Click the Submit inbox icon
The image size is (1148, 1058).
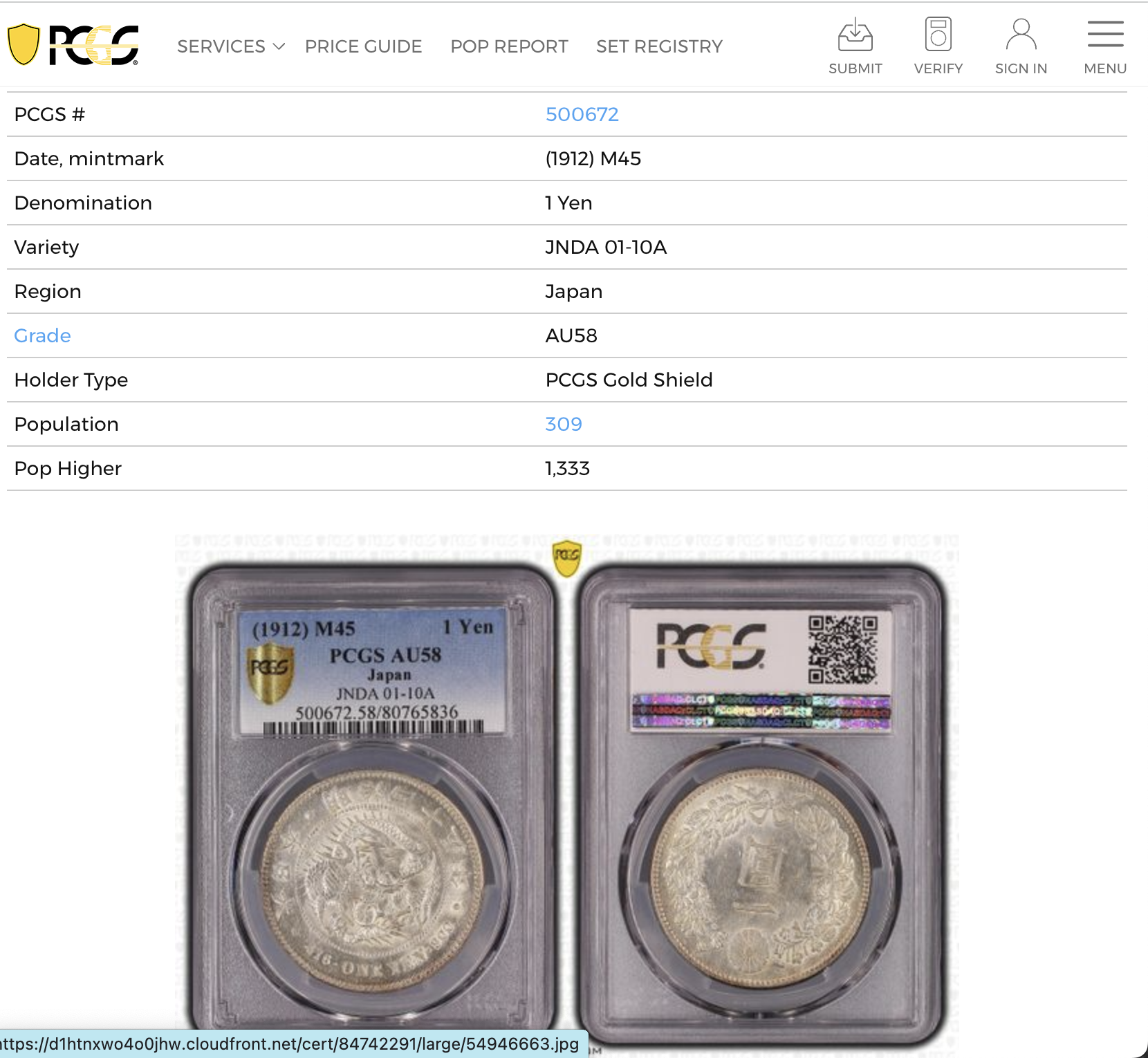coord(855,35)
